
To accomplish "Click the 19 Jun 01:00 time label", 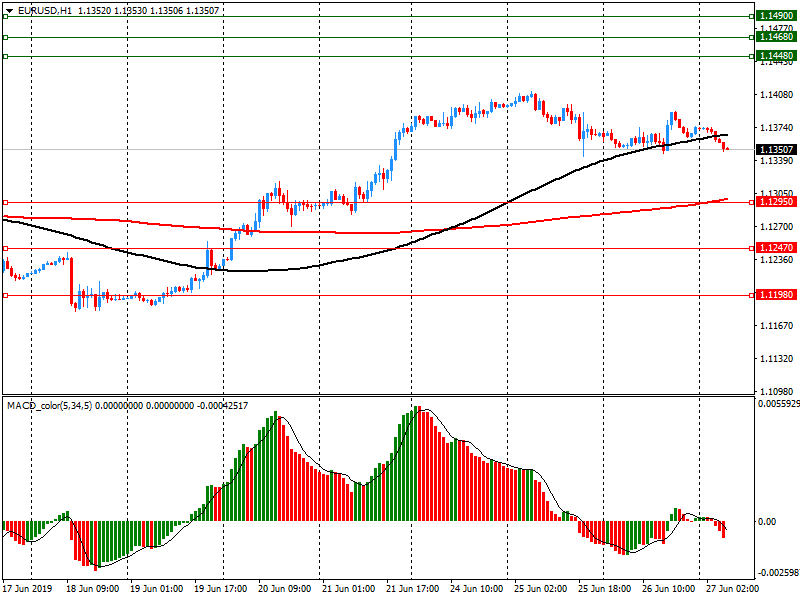I will 156,588.
